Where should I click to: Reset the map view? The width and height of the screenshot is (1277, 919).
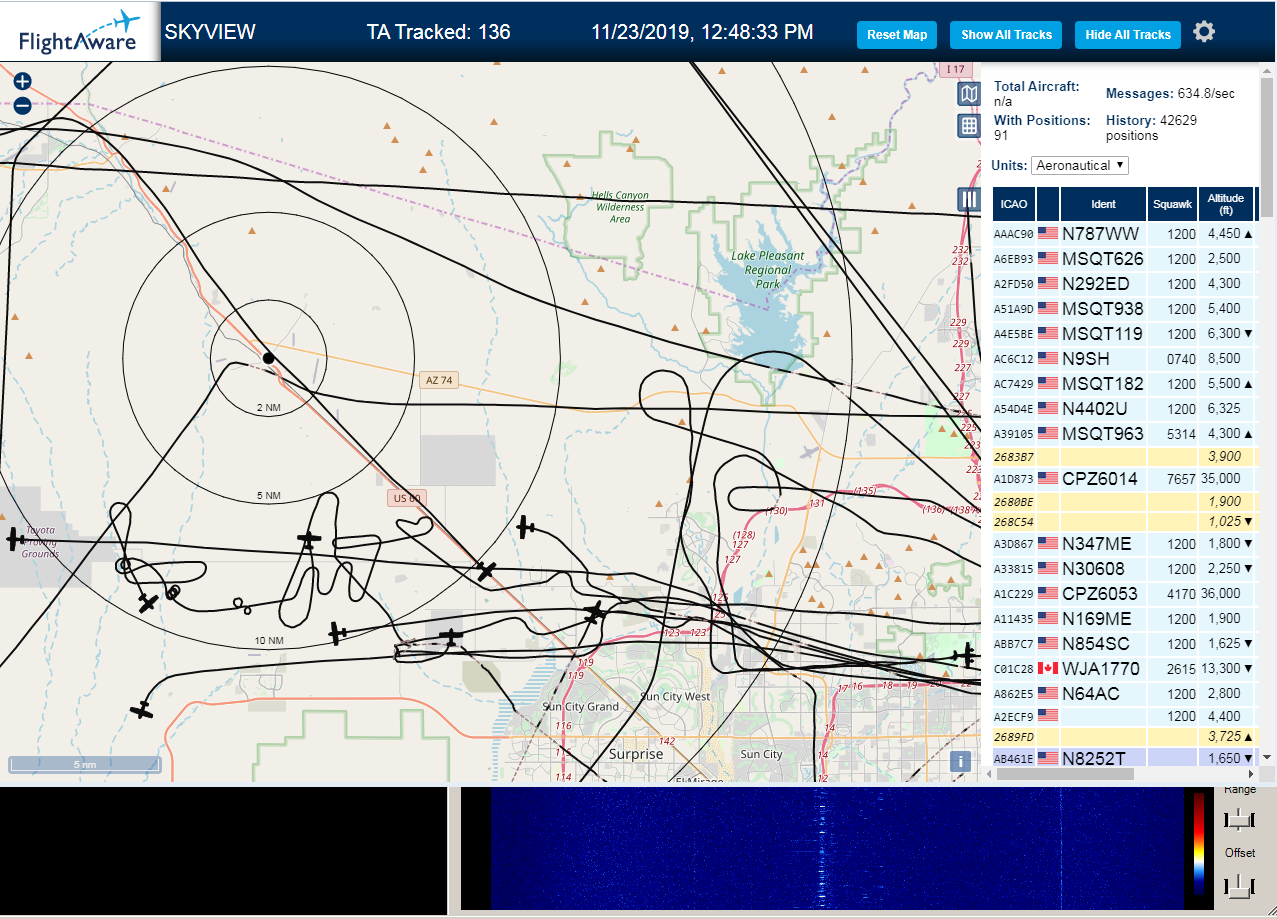(897, 34)
